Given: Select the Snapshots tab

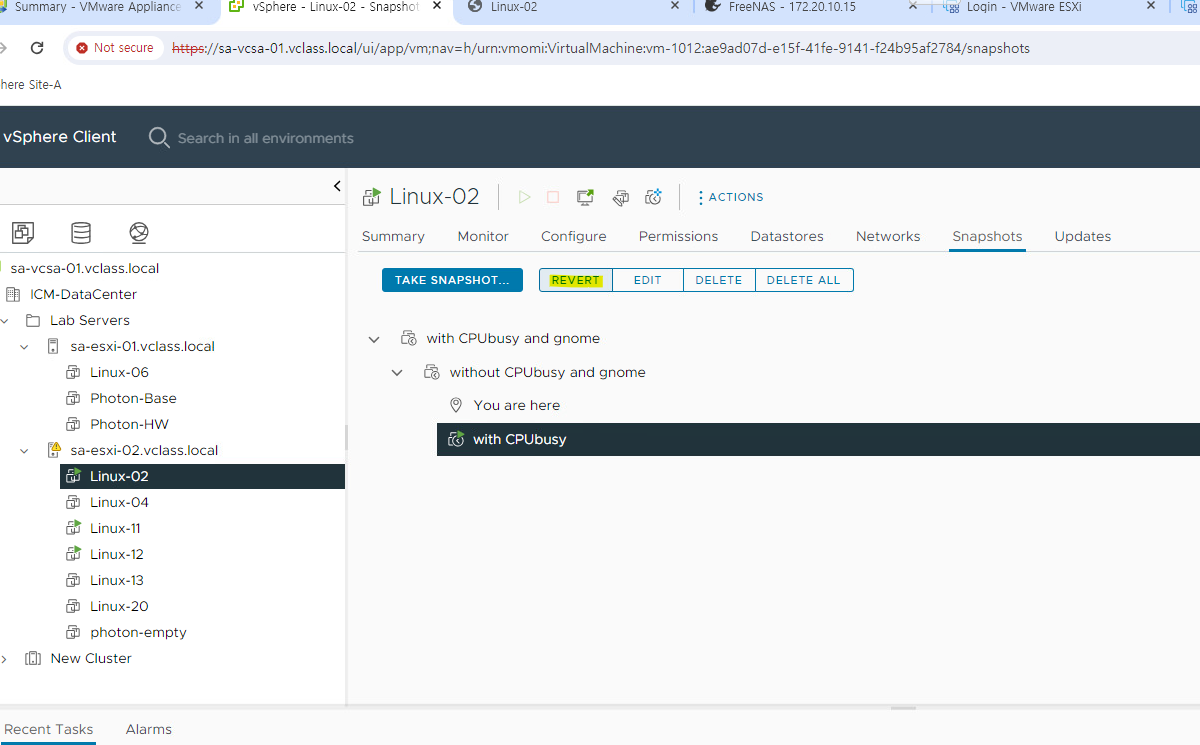Looking at the screenshot, I should pyautogui.click(x=987, y=236).
